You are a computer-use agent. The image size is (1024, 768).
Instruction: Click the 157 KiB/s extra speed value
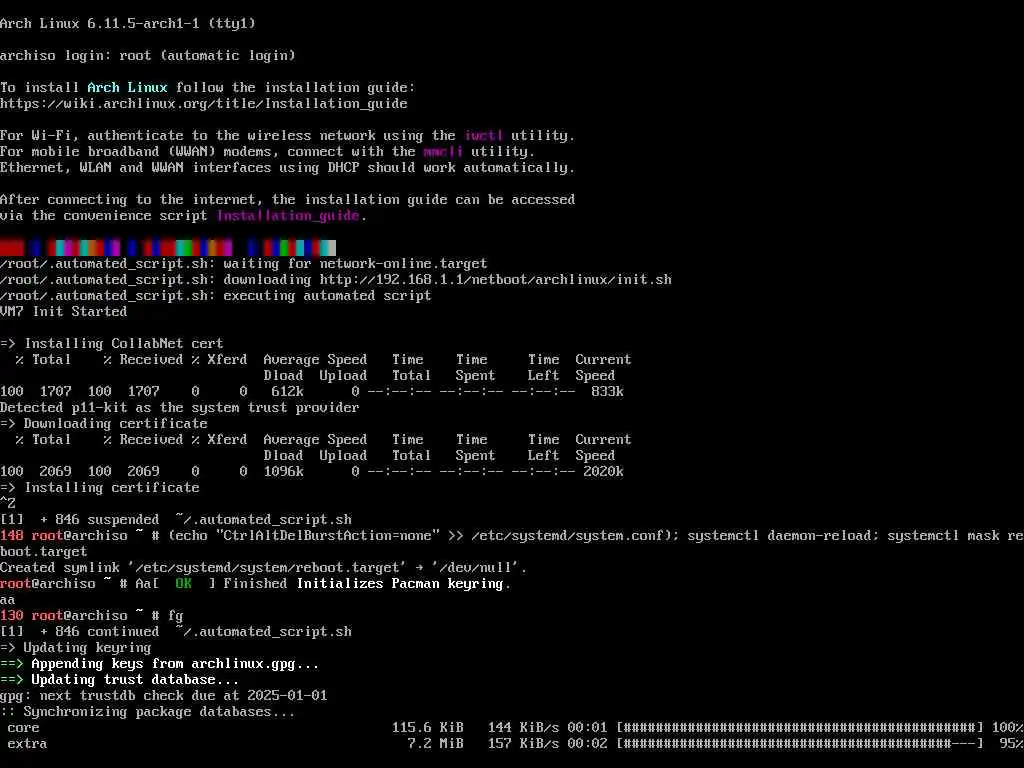pyautogui.click(x=524, y=744)
